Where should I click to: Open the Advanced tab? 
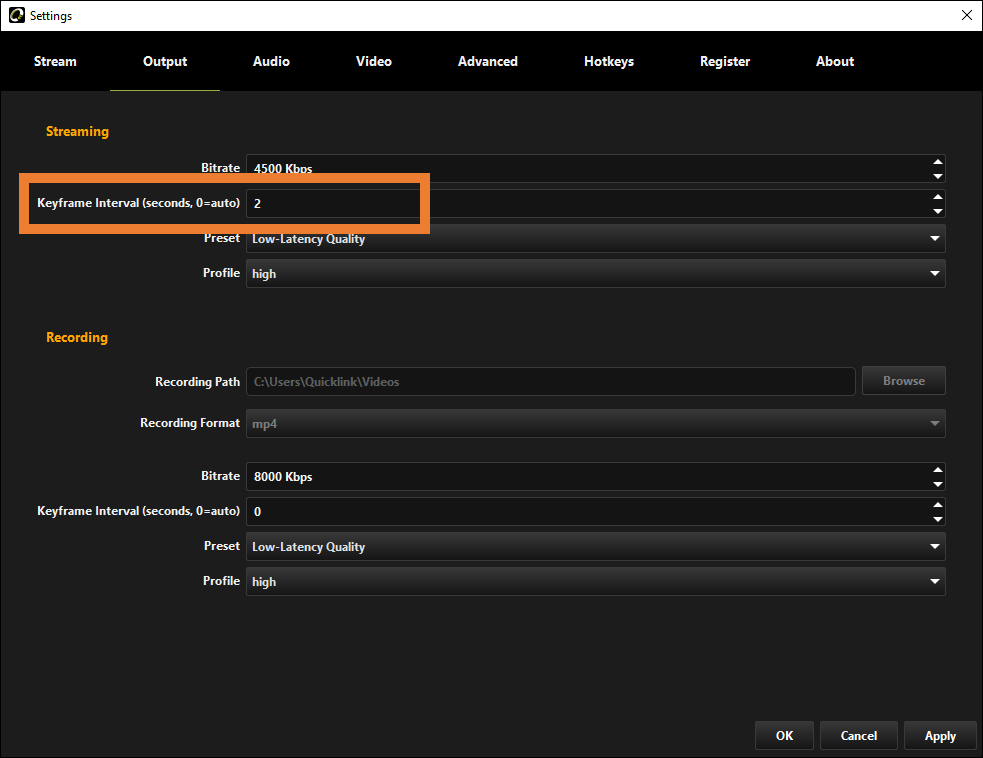(x=488, y=61)
